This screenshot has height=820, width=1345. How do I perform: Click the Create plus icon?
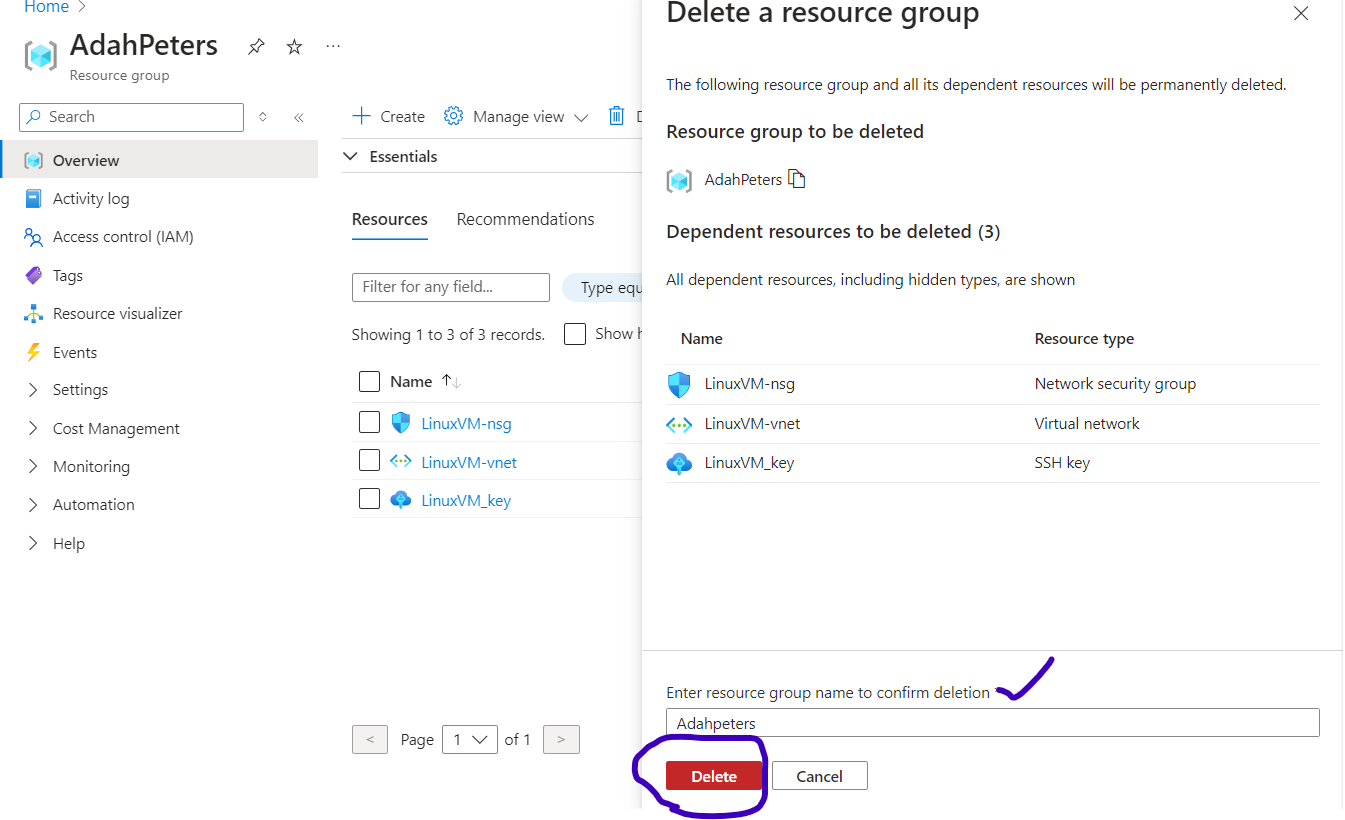pyautogui.click(x=361, y=117)
